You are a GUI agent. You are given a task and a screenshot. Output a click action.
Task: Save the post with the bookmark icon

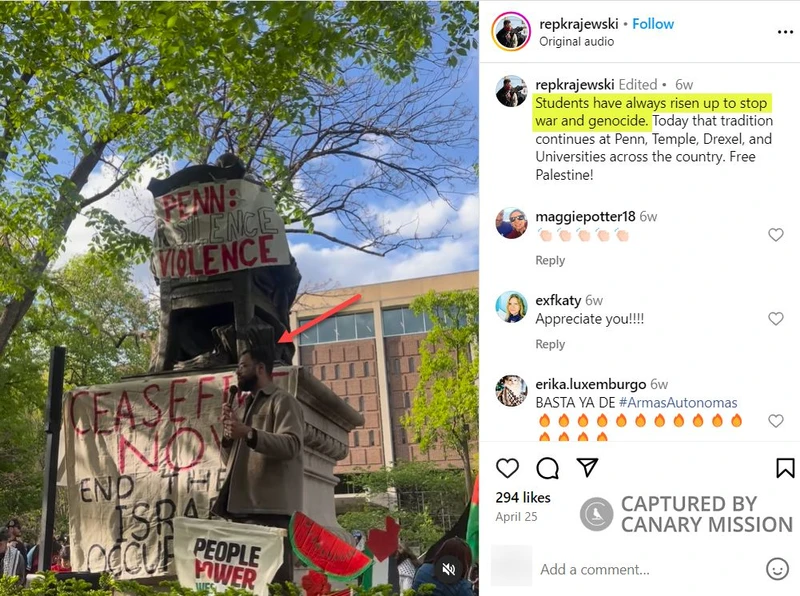point(785,468)
